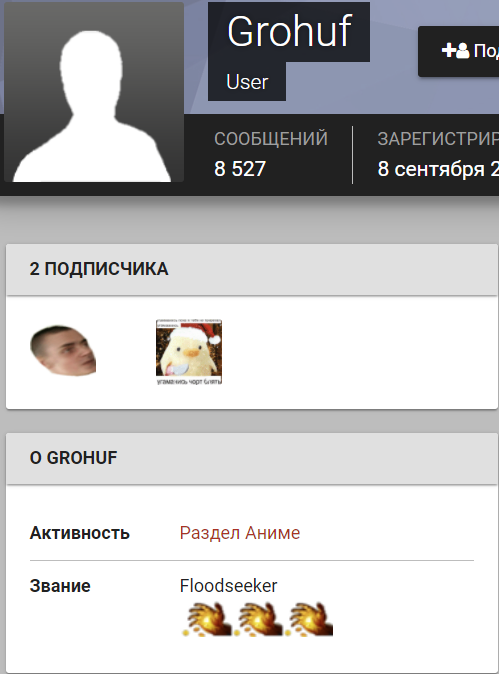Screen dimensions: 499x674
Task: Open the Santa-hat chick subscriber avatar
Action: click(189, 352)
